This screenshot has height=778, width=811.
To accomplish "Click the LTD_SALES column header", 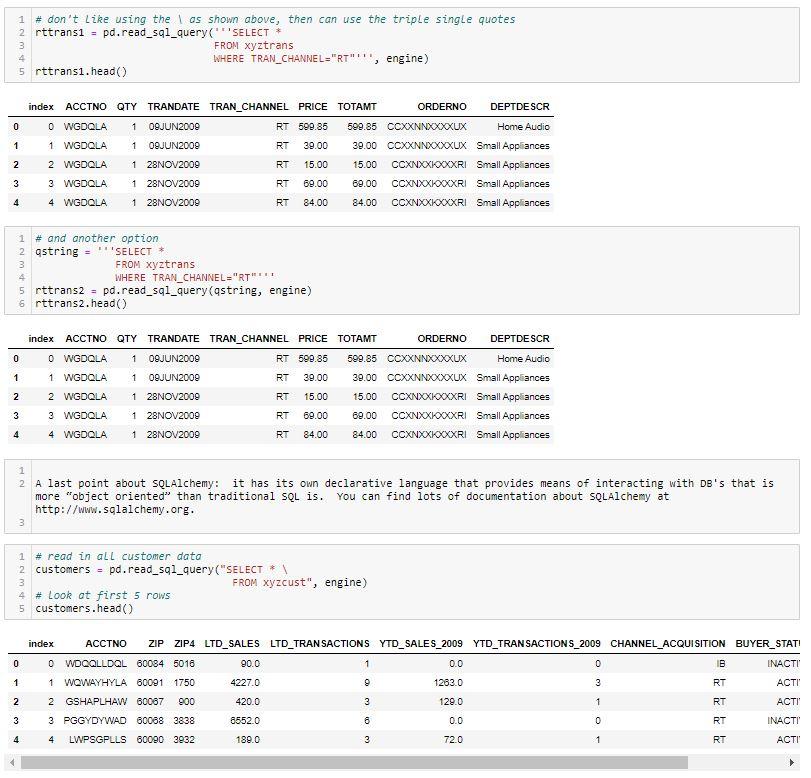I will click(232, 644).
